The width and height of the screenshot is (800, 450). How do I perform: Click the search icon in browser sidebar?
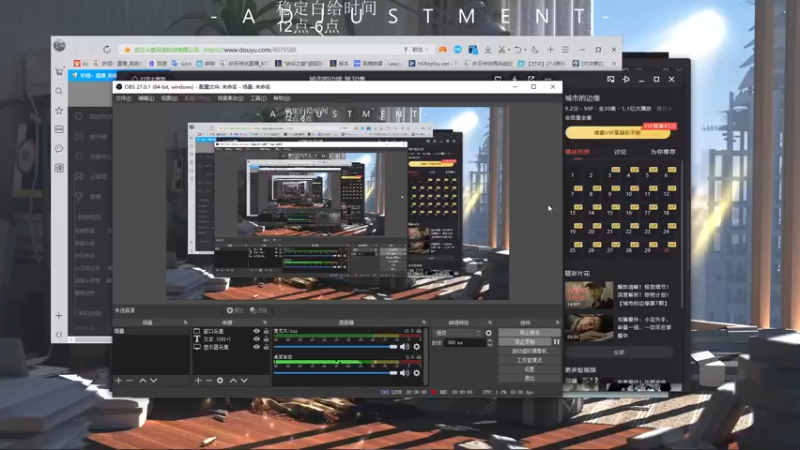point(59,91)
